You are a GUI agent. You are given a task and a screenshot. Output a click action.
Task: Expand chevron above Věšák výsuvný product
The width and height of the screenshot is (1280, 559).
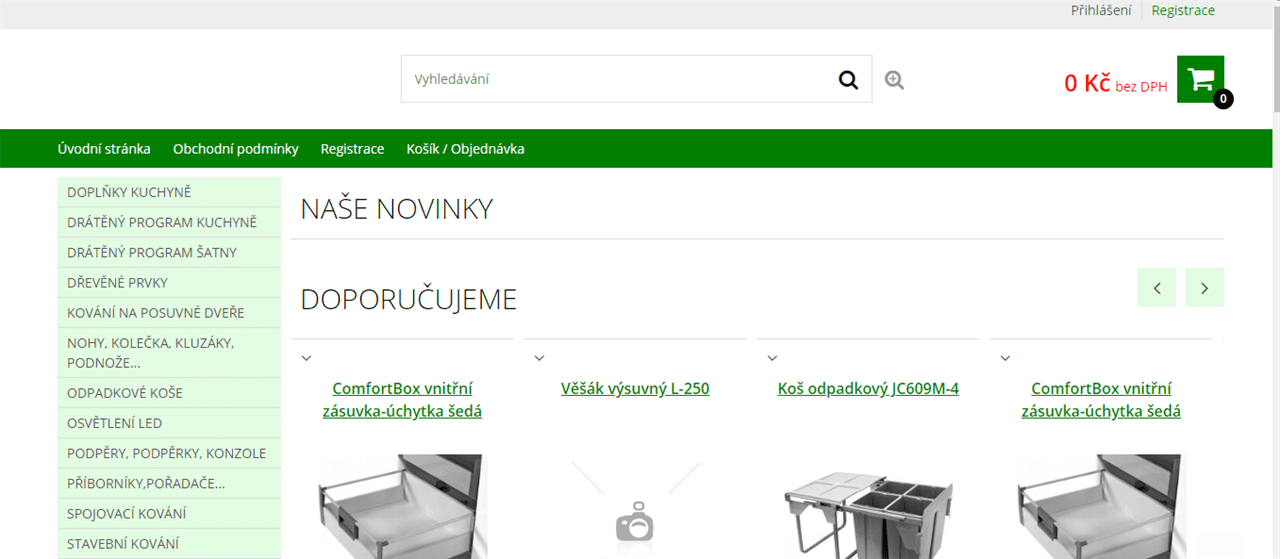pos(539,357)
